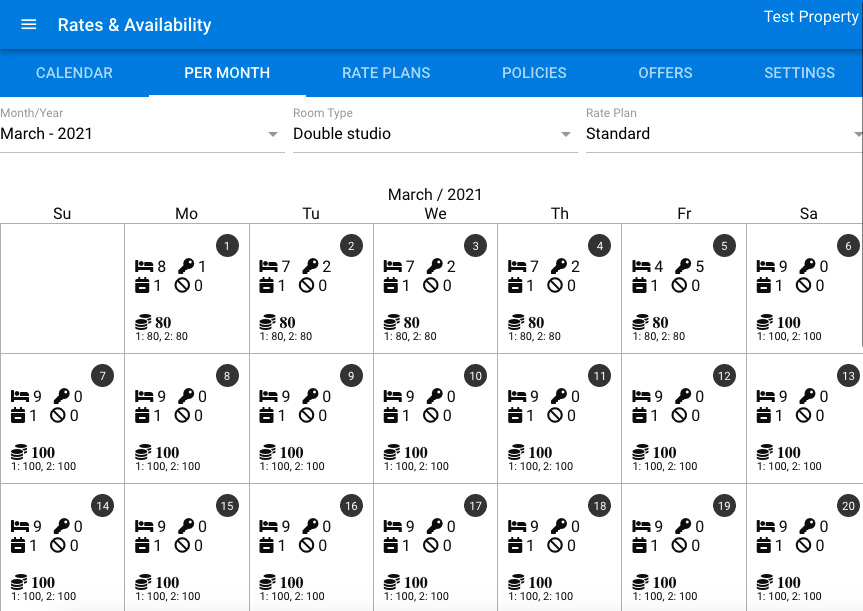
Task: Switch to the Calendar tab
Action: pyautogui.click(x=74, y=73)
